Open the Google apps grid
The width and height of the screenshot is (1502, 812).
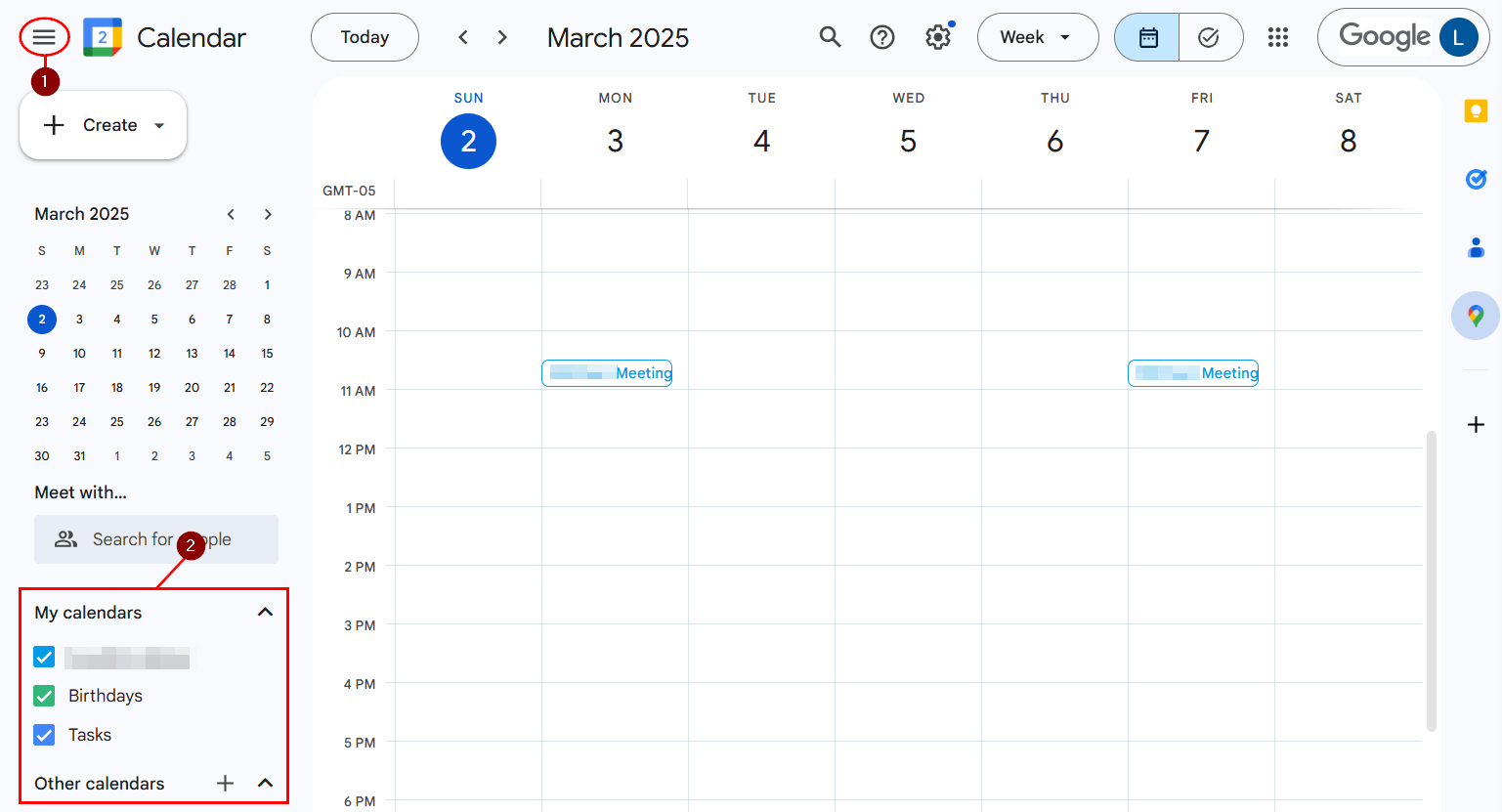[1278, 37]
